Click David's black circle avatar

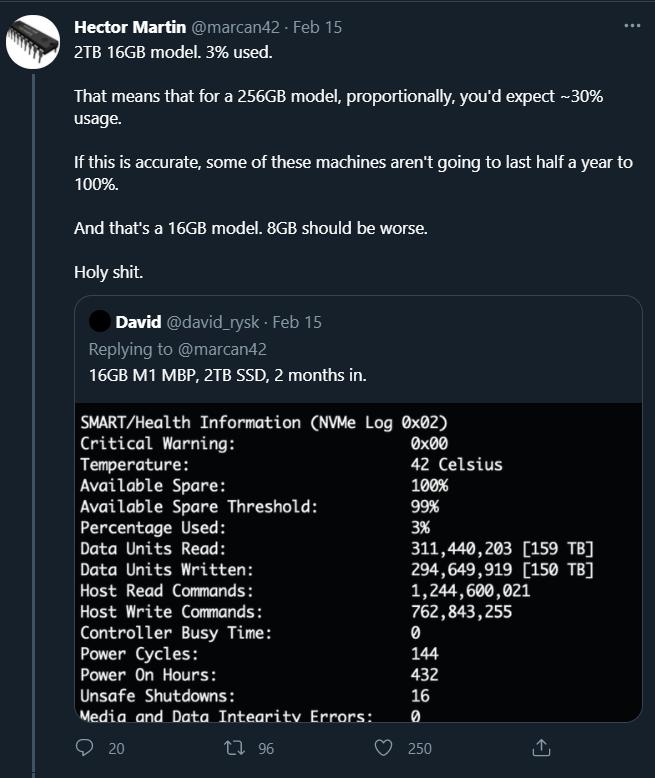click(99, 322)
